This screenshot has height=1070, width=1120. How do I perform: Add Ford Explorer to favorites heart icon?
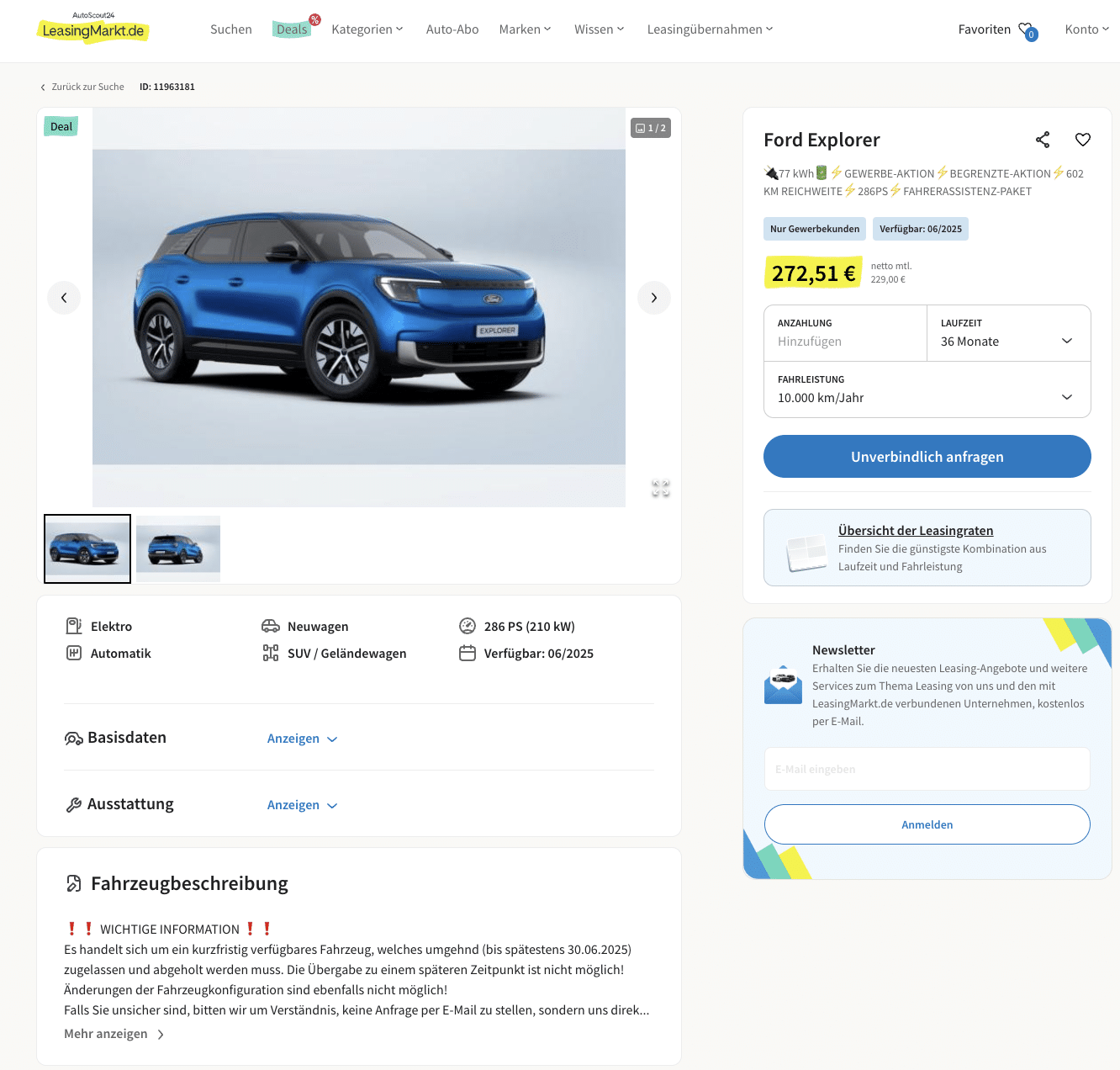(x=1083, y=140)
